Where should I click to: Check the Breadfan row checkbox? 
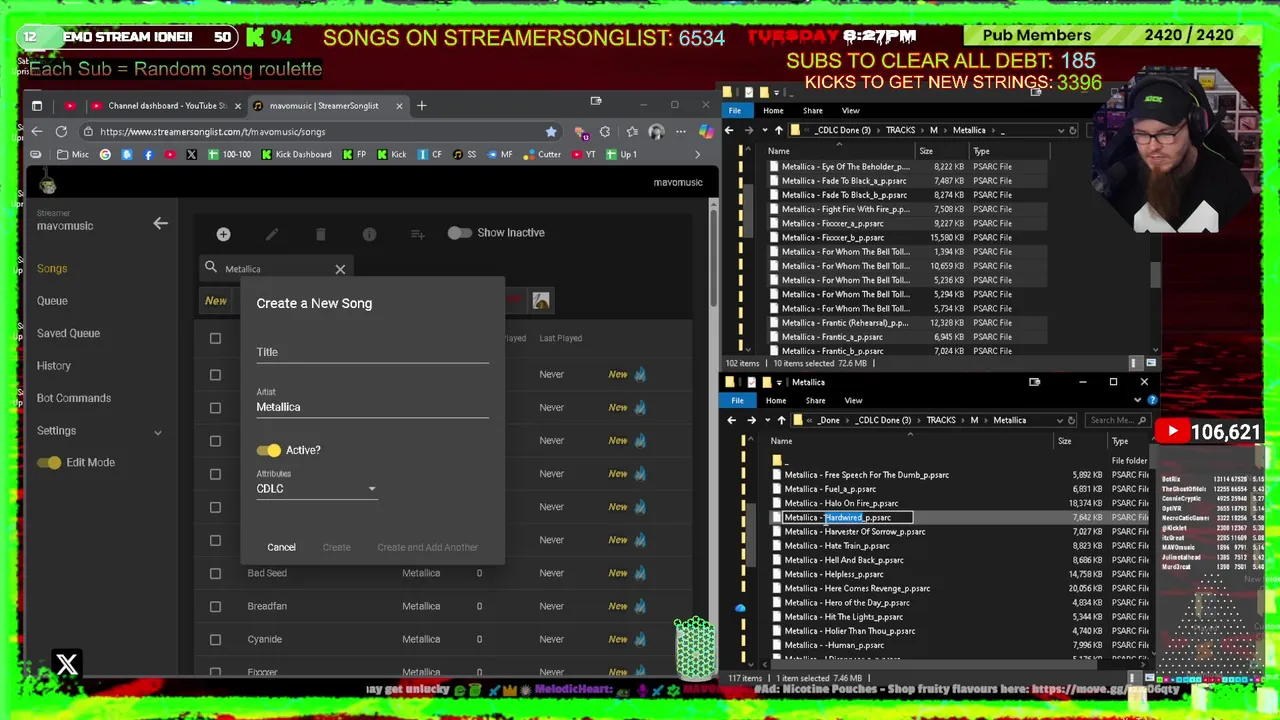(x=215, y=606)
